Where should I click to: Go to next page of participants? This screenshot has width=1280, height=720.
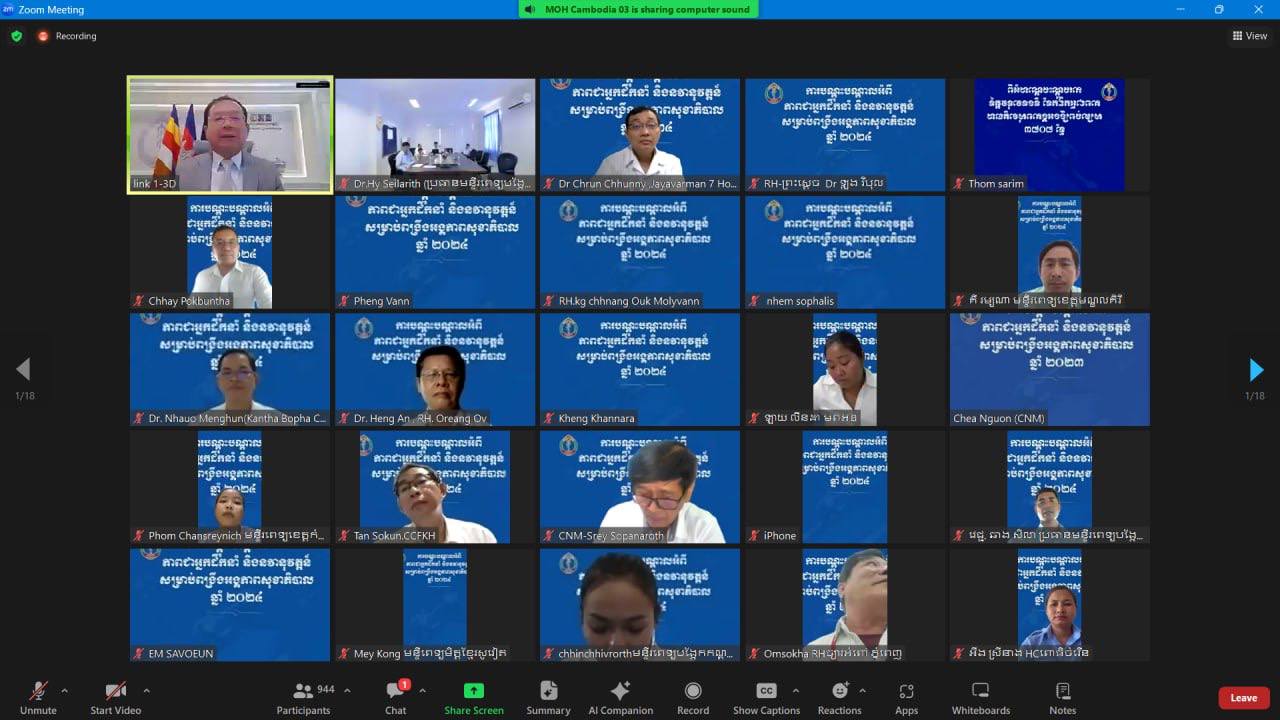click(1256, 370)
